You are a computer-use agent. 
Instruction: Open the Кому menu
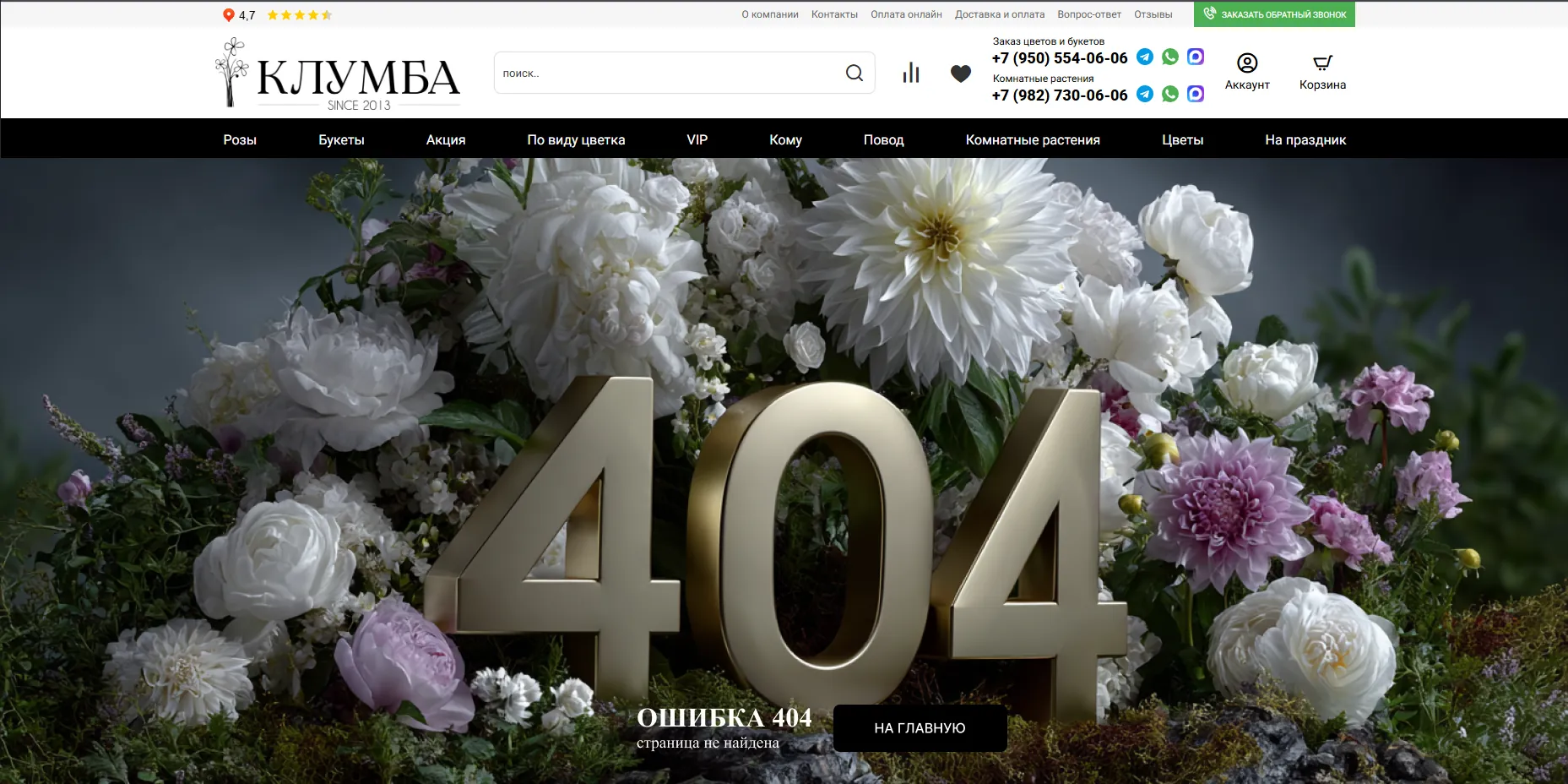point(785,140)
